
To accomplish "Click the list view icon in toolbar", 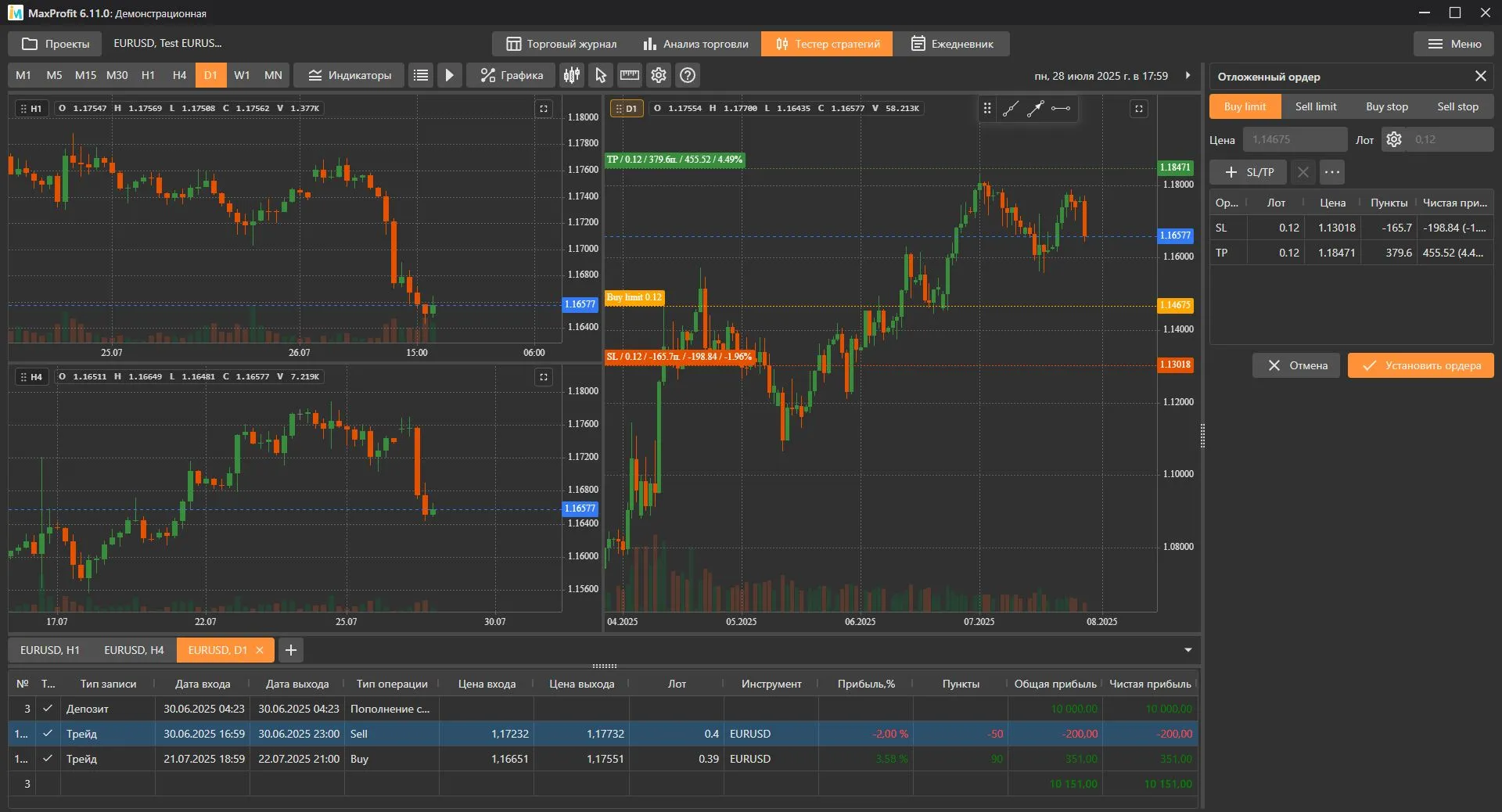I will pos(421,75).
